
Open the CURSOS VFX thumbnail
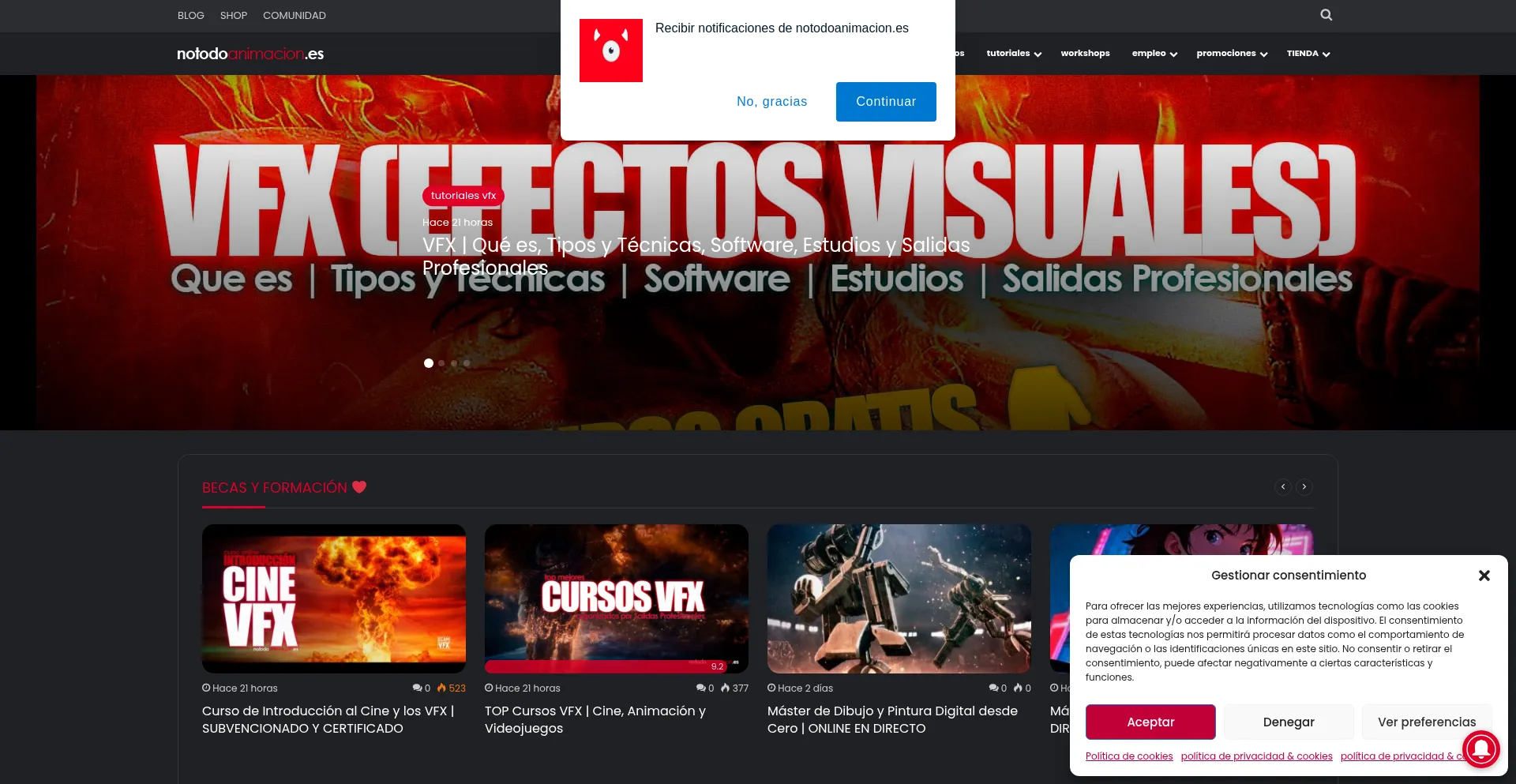pyautogui.click(x=617, y=598)
